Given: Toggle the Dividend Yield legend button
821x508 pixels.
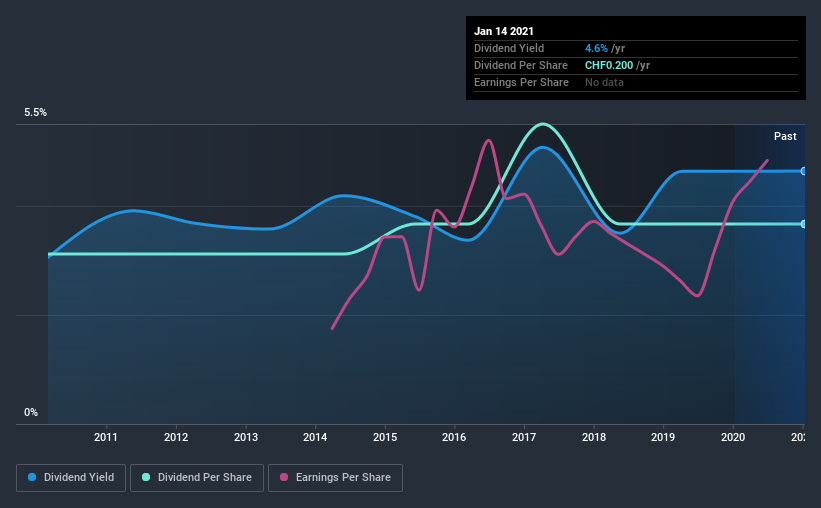Looking at the screenshot, I should click(x=71, y=478).
